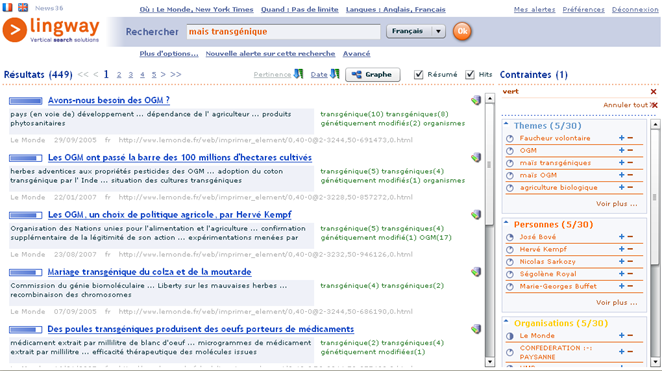Show more persons with Voir plus

tap(616, 303)
